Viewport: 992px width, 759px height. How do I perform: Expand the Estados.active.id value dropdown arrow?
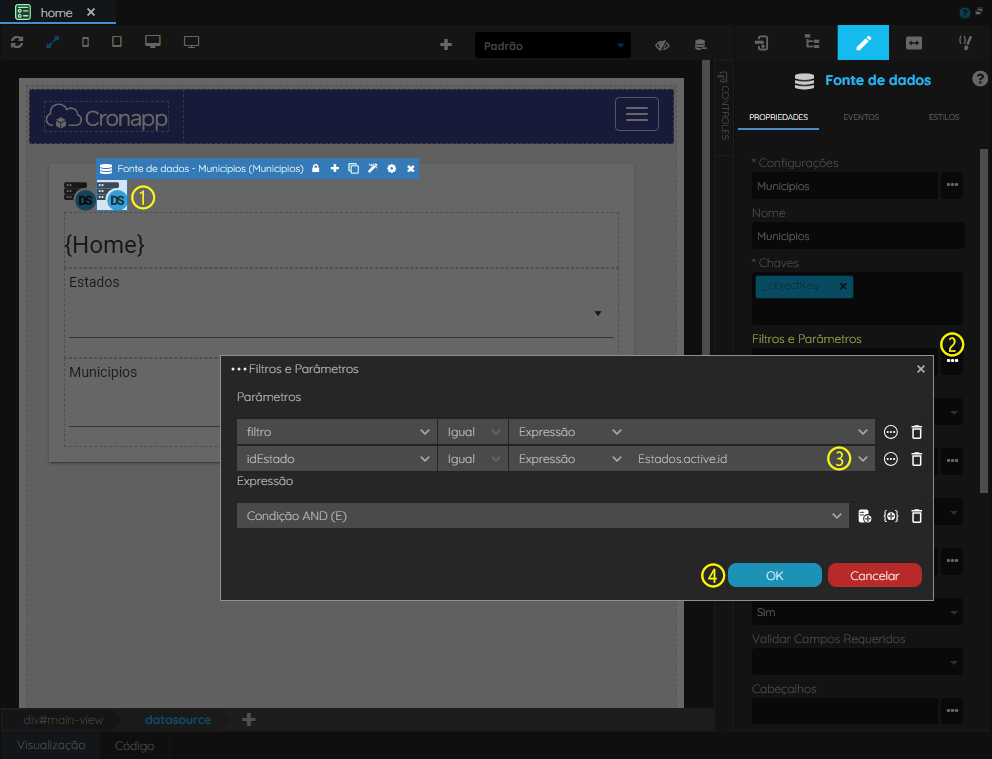pyautogui.click(x=863, y=459)
